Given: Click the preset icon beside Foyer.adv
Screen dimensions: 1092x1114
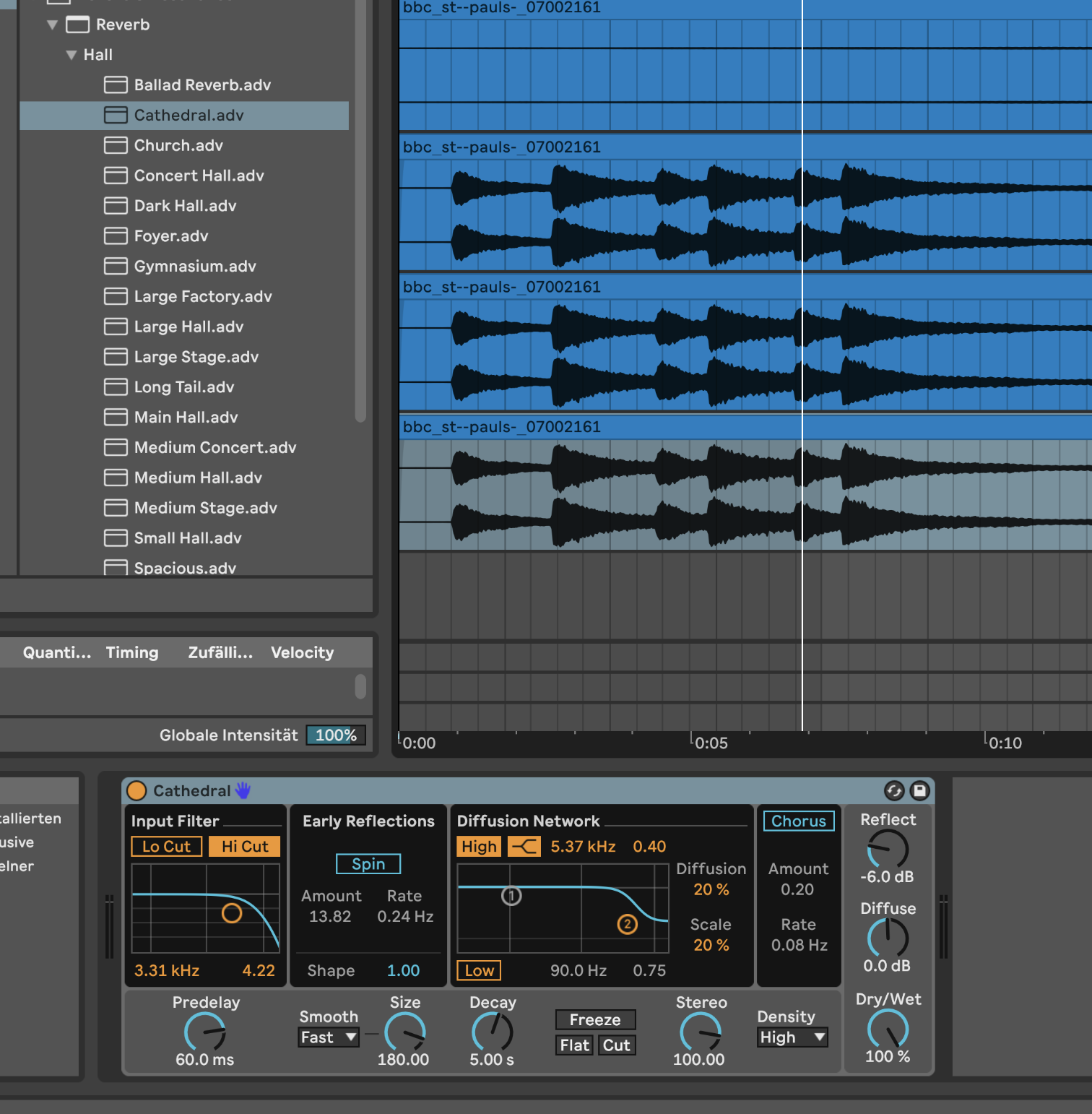Looking at the screenshot, I should pos(116,236).
